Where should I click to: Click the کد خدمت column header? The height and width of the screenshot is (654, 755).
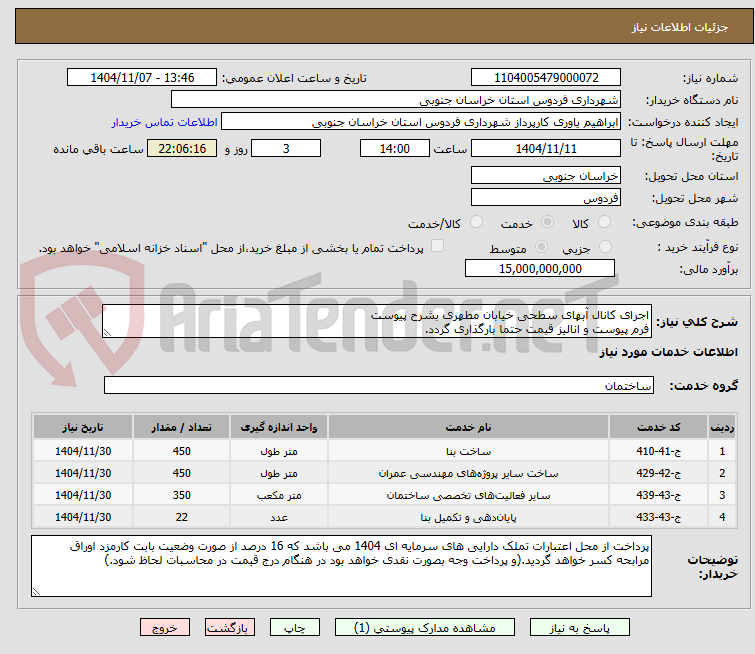[x=658, y=427]
